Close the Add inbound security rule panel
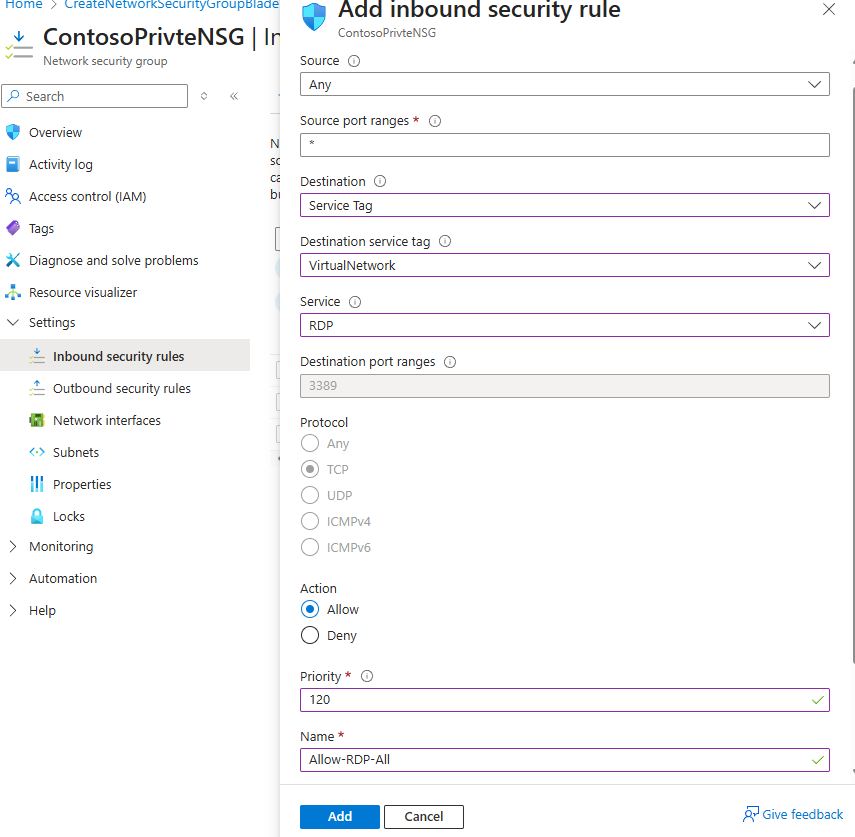855x837 pixels. click(828, 10)
